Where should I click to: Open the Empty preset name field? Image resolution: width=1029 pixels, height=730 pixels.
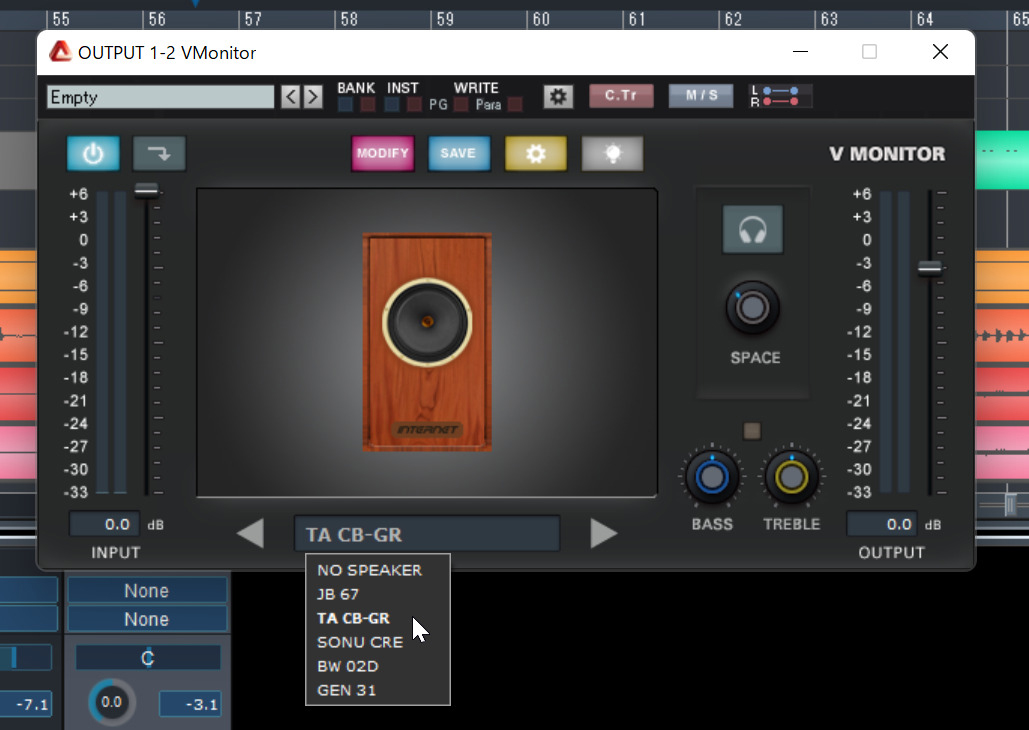[x=160, y=97]
